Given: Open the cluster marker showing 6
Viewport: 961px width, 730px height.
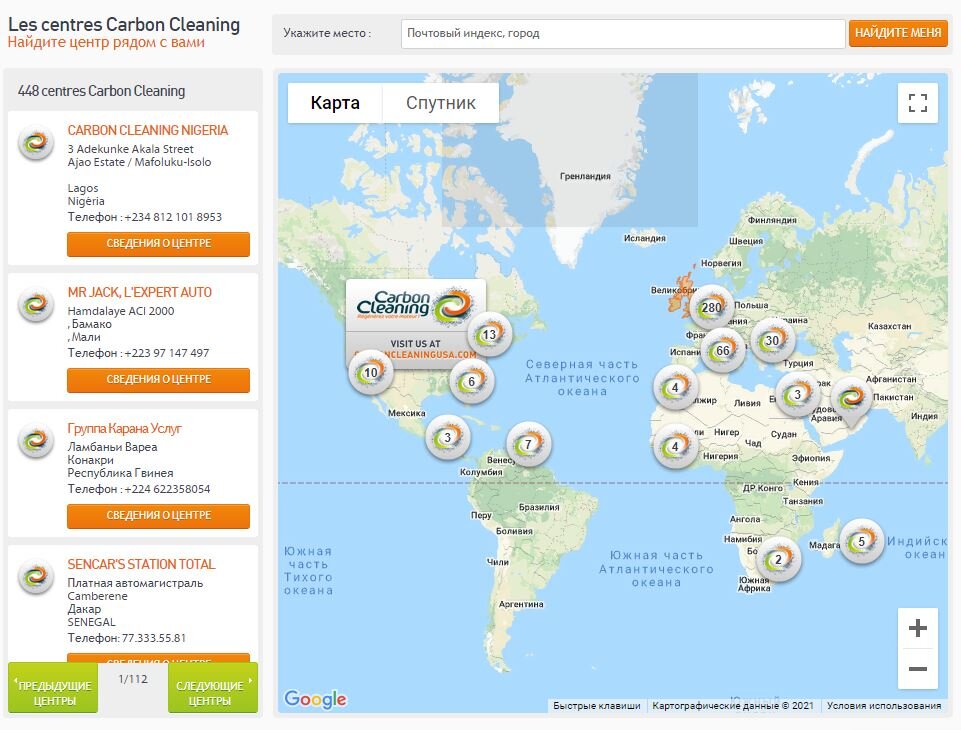Looking at the screenshot, I should click(471, 381).
